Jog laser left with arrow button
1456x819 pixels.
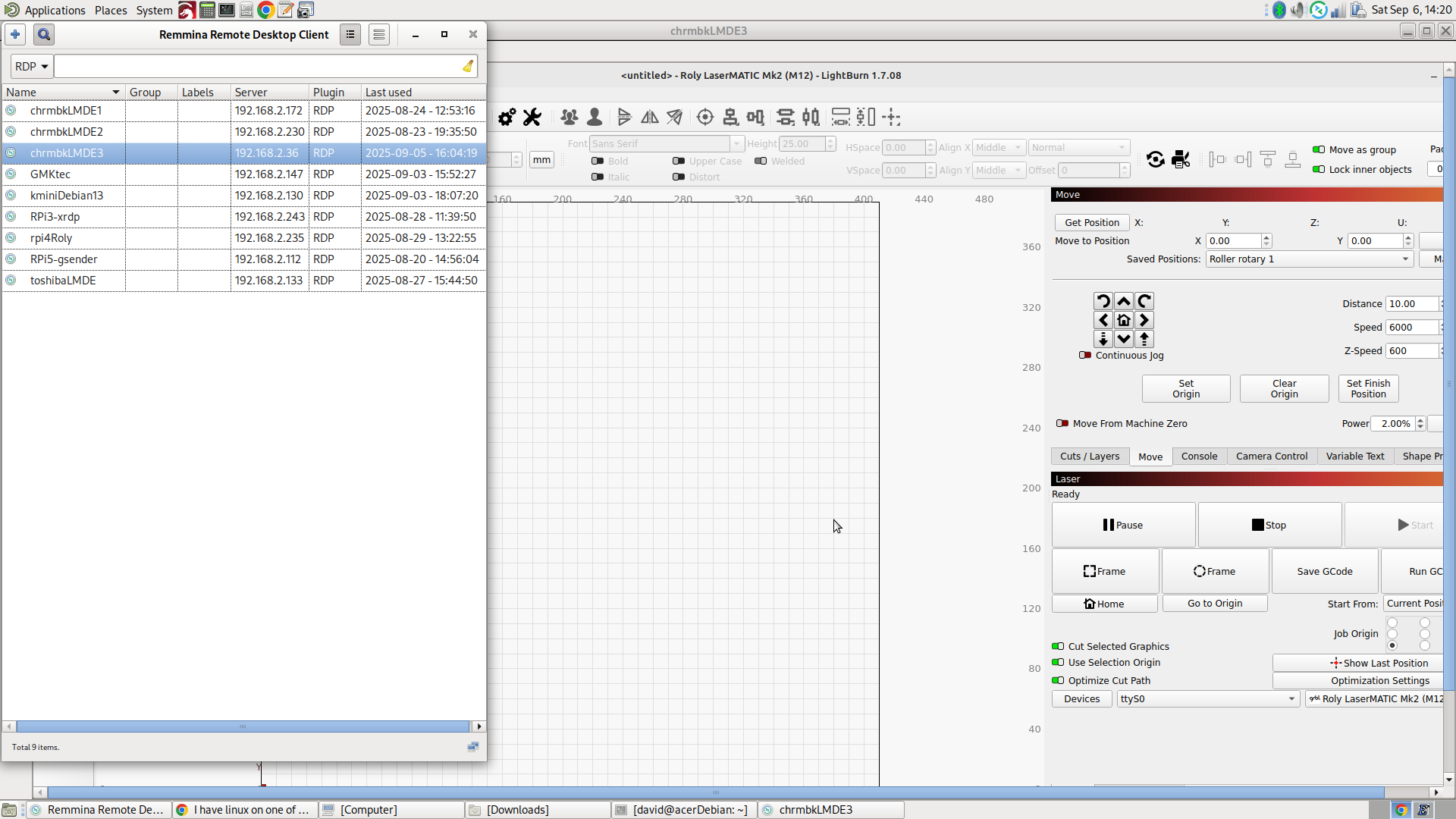(1103, 320)
